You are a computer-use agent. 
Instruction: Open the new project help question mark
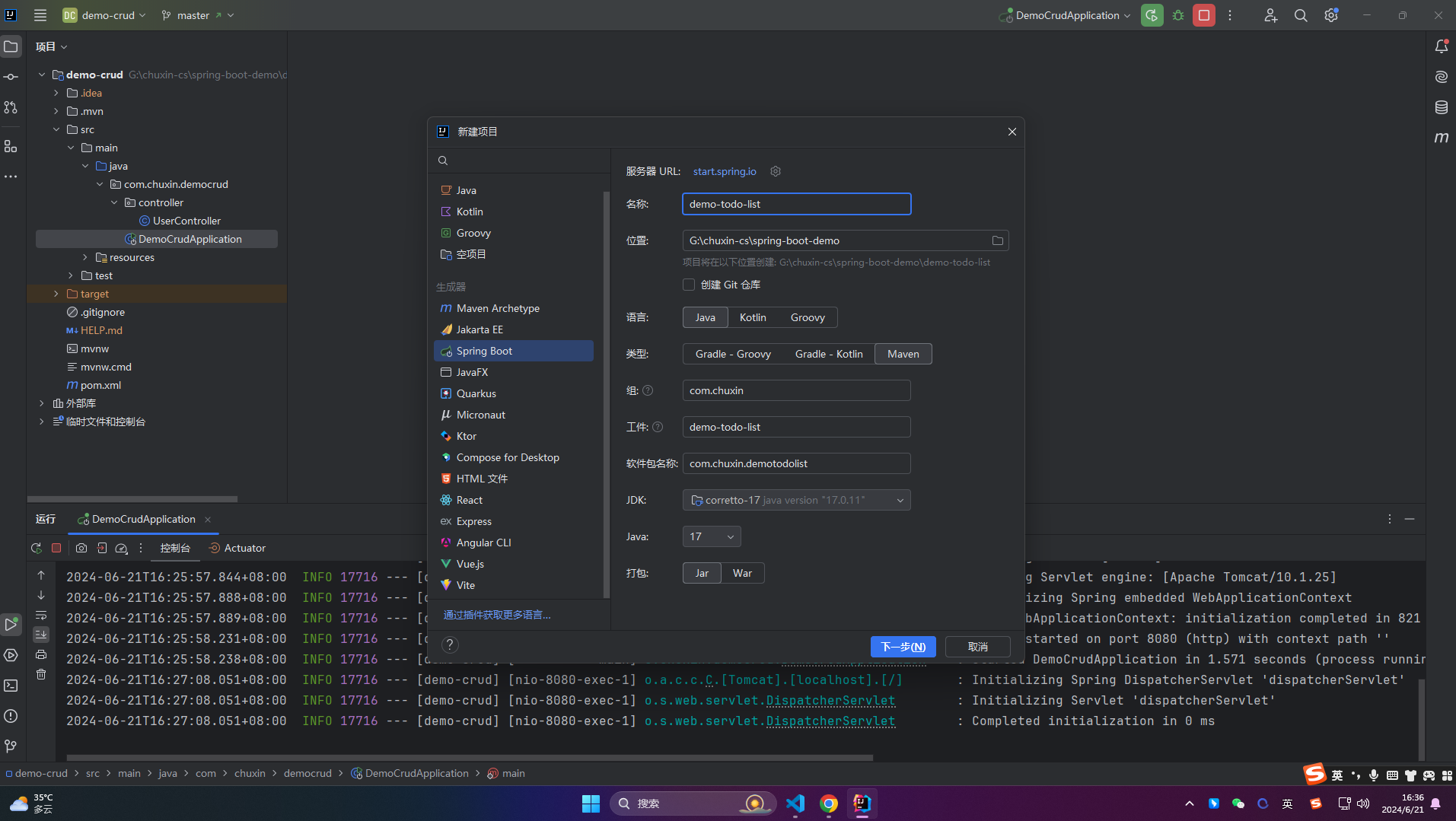pos(450,644)
